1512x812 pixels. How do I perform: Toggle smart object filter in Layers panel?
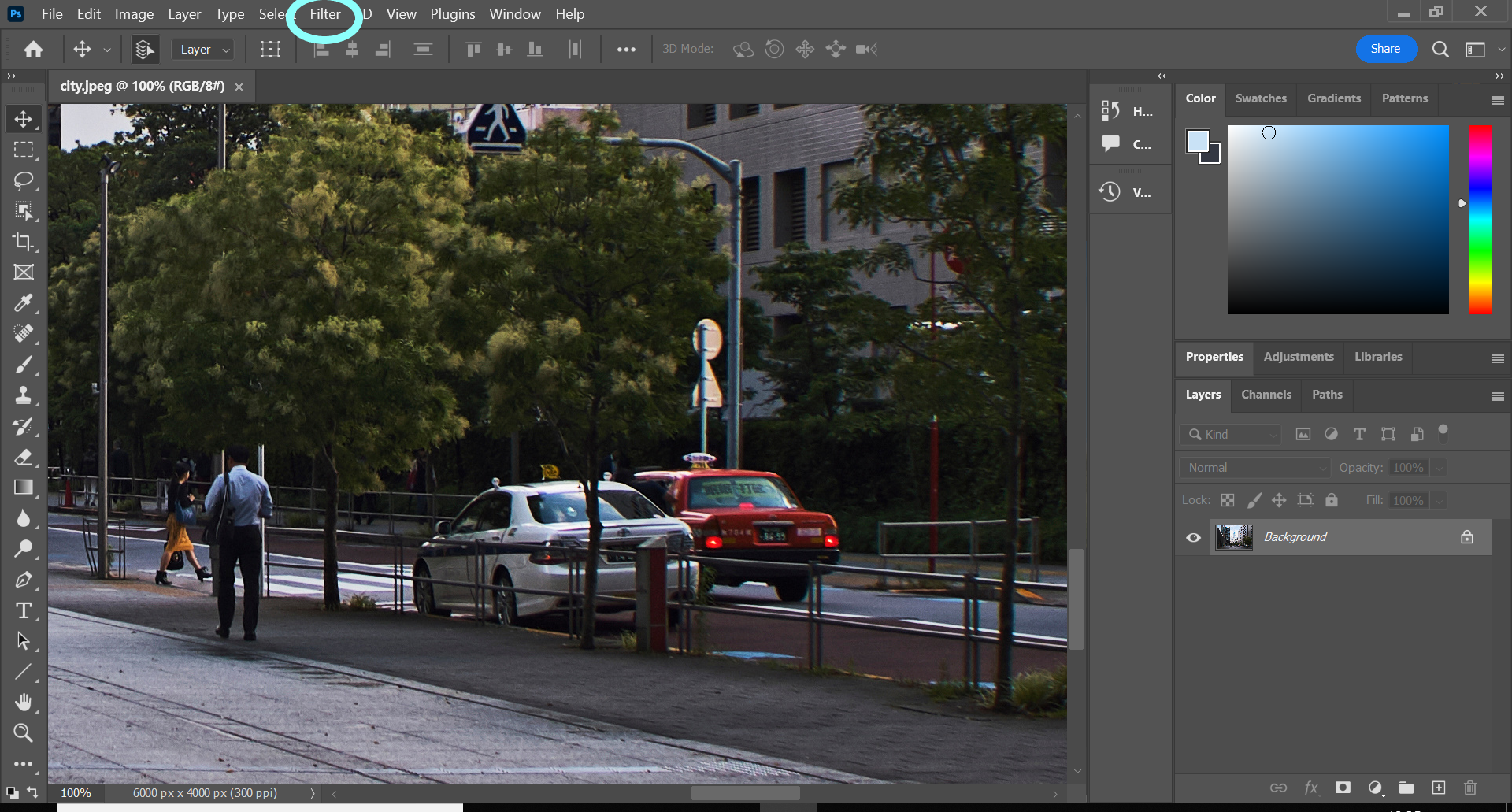click(x=1417, y=434)
